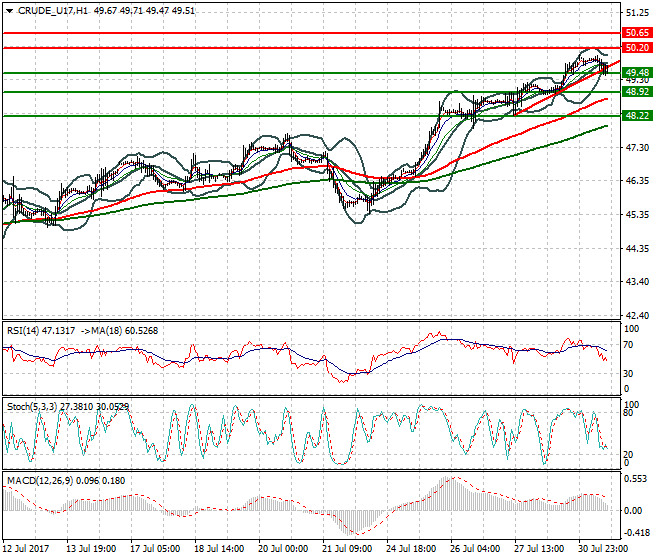
Task: Click the 30 Jul 23:00 time axis label
Action: pos(603,549)
